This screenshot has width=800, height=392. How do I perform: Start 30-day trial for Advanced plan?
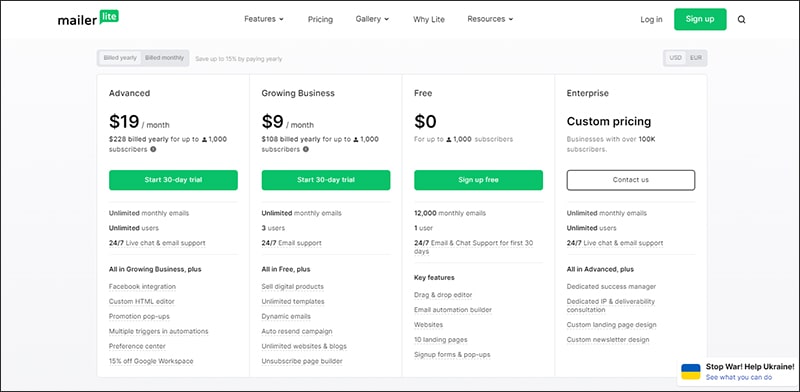coord(173,180)
